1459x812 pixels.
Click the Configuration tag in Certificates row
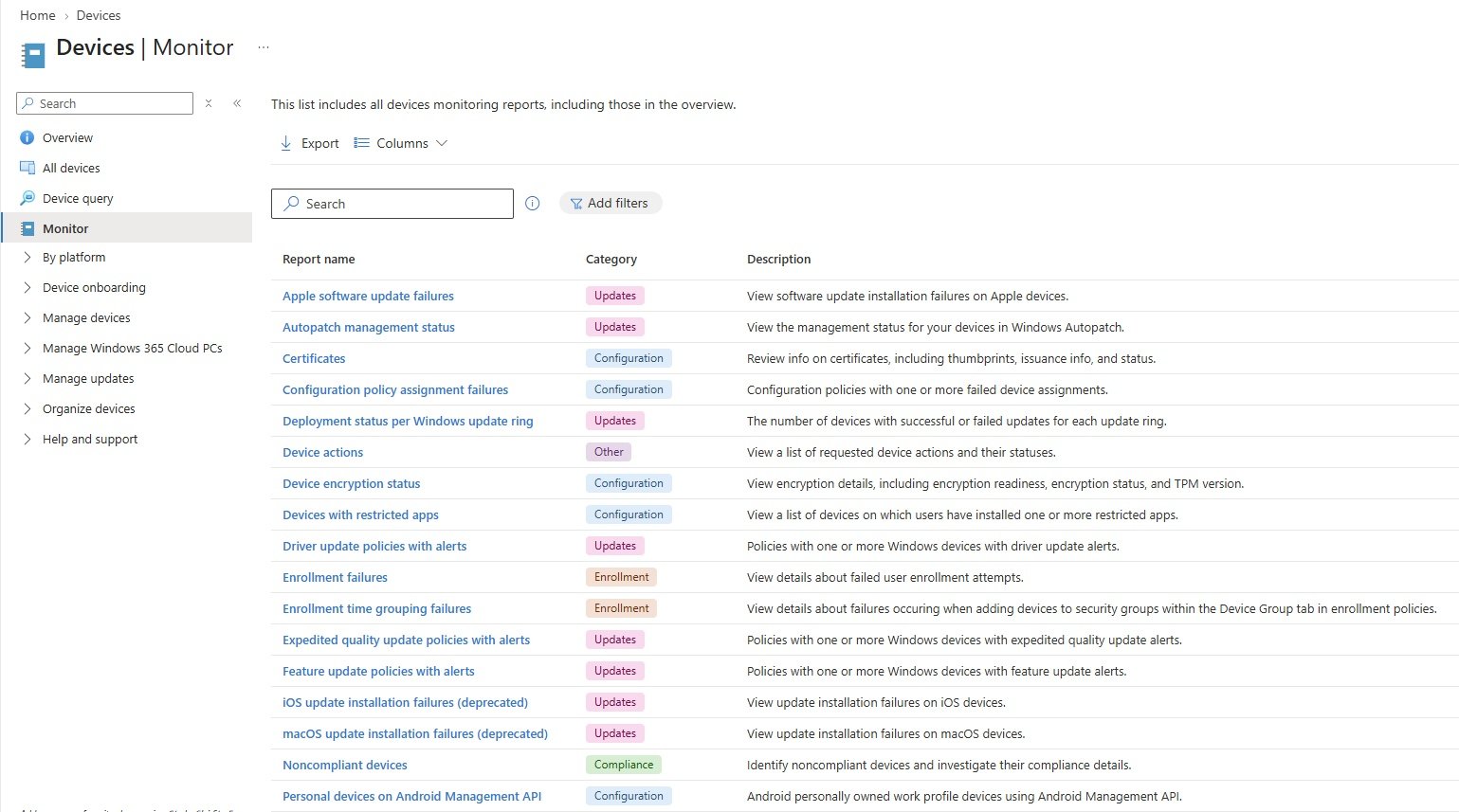[629, 358]
